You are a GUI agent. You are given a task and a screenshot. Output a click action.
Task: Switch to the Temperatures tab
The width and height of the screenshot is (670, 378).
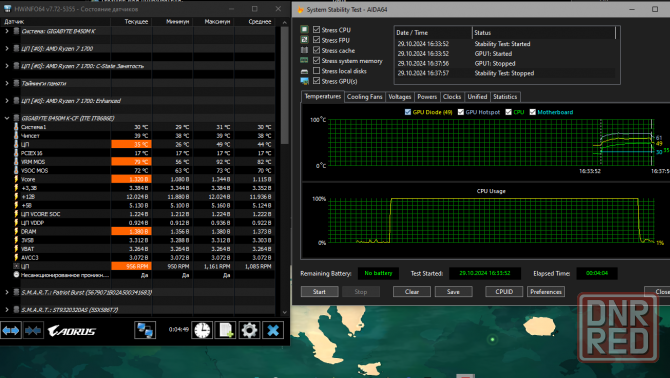[x=323, y=97]
